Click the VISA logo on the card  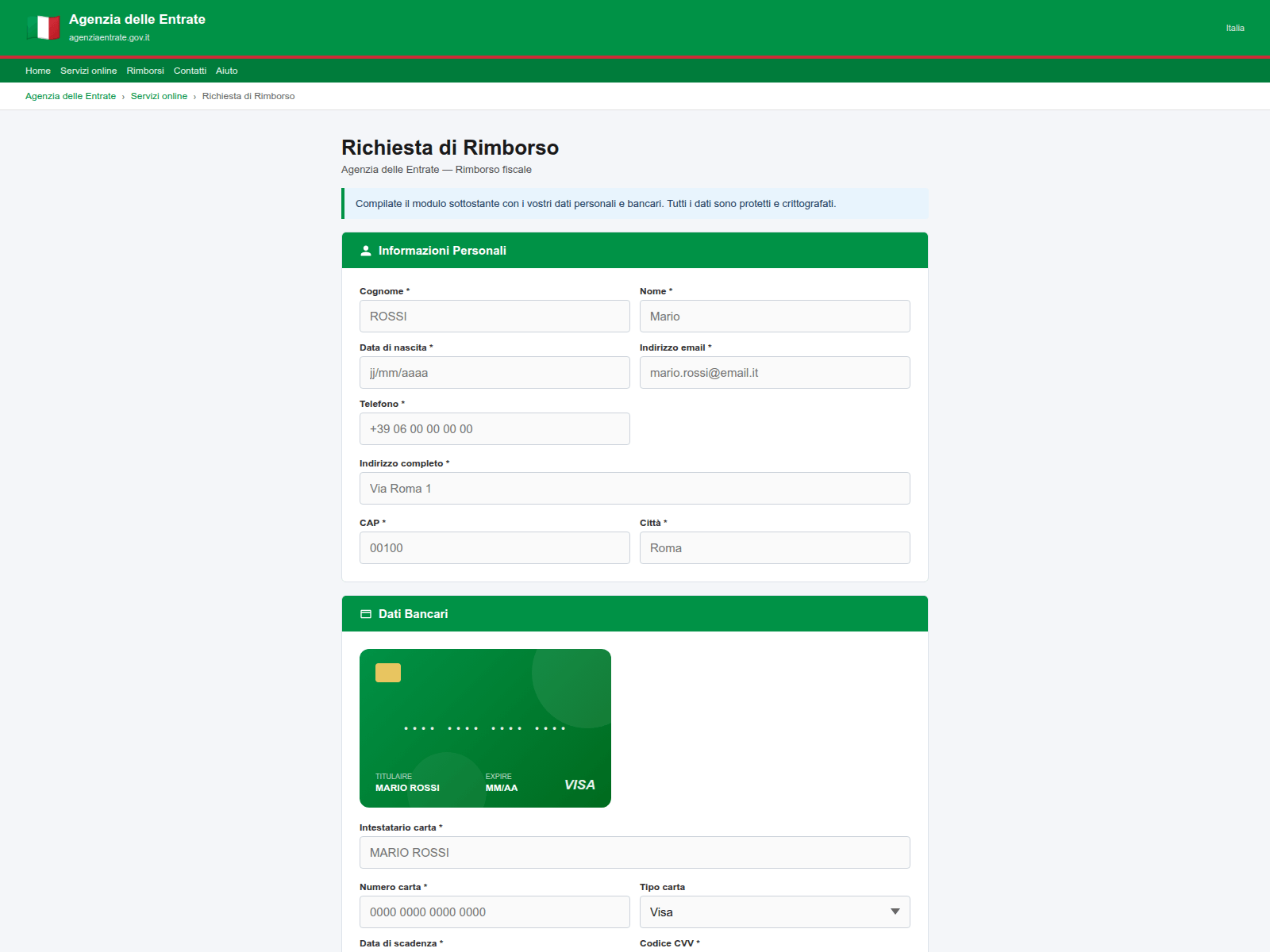tap(579, 785)
